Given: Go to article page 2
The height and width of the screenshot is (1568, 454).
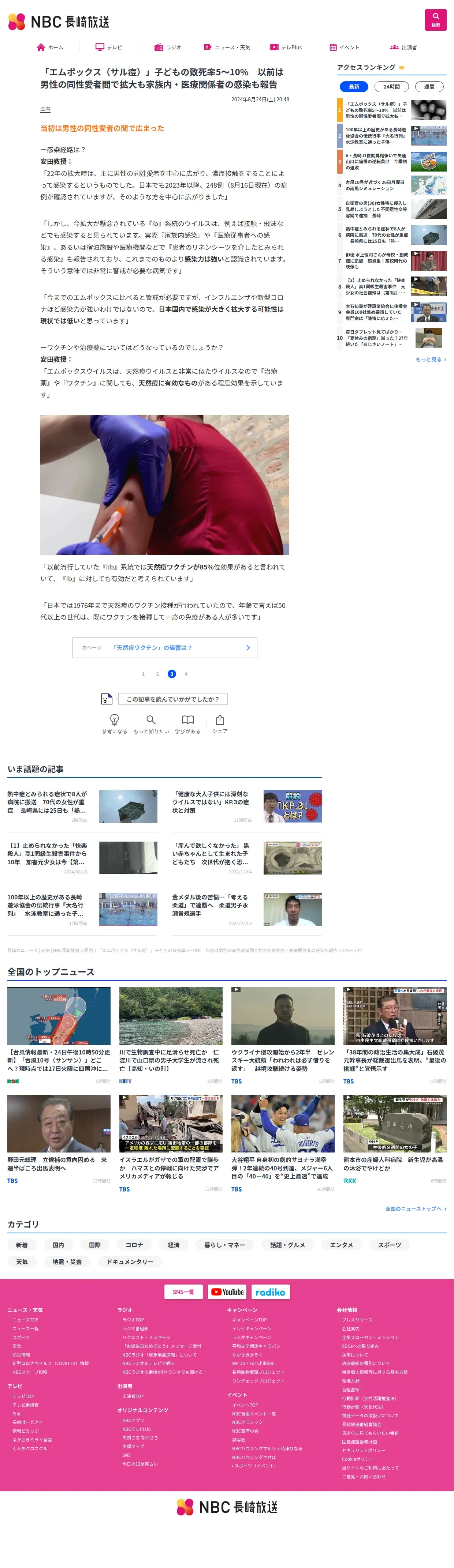Looking at the screenshot, I should point(157,674).
